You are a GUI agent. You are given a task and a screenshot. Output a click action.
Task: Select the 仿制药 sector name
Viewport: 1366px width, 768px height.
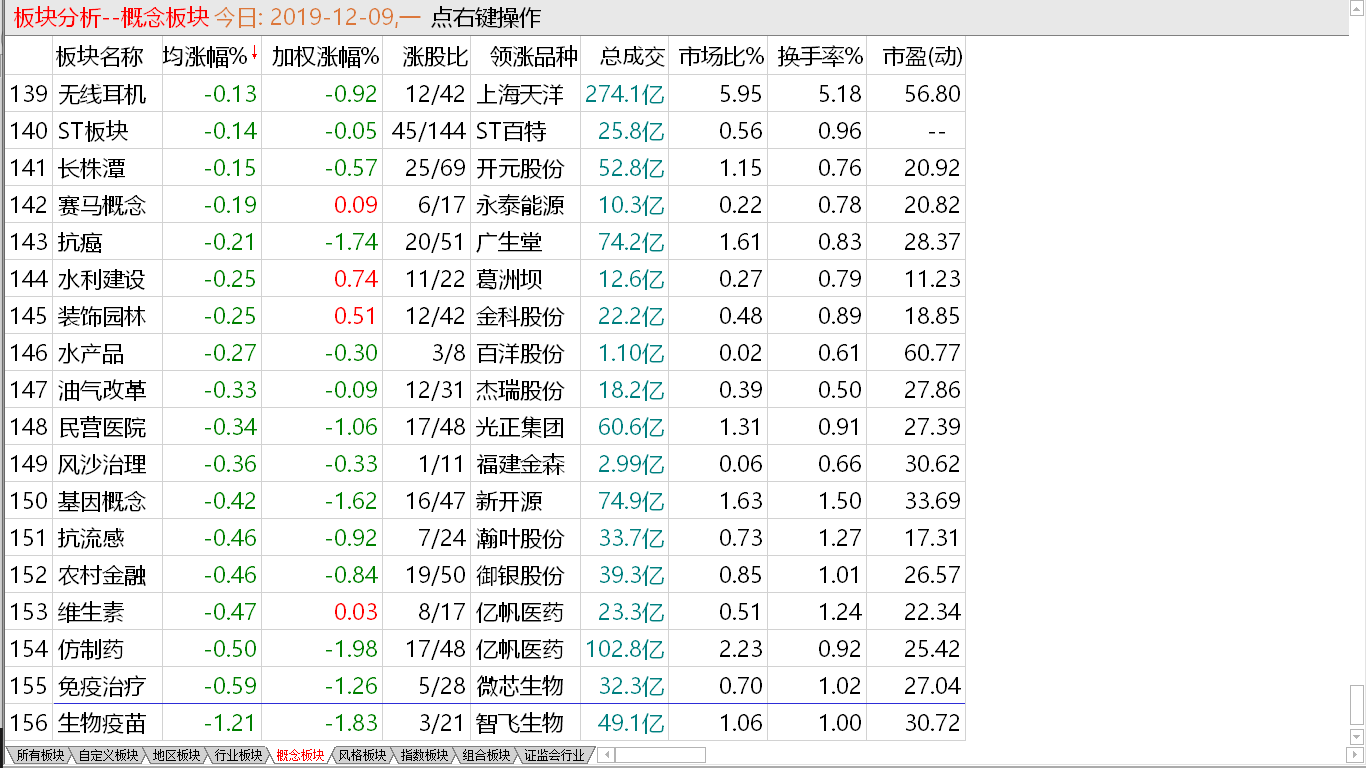coord(92,649)
